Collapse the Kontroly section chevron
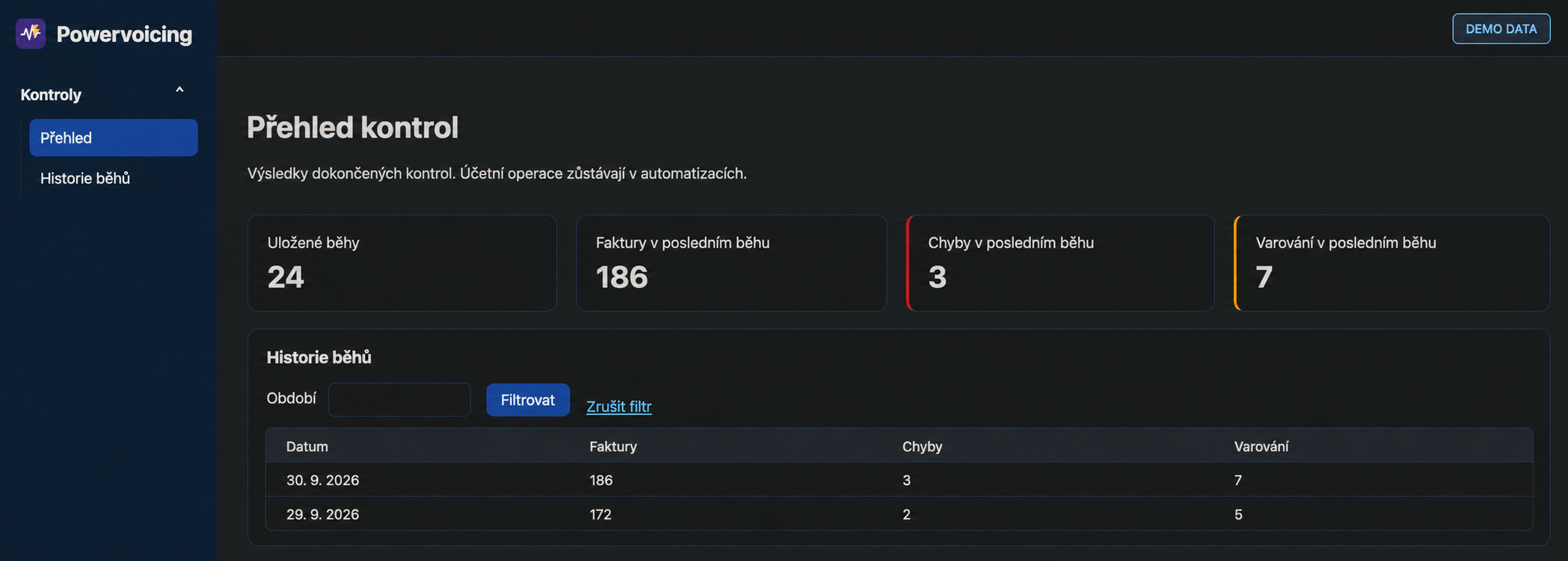 (x=179, y=91)
